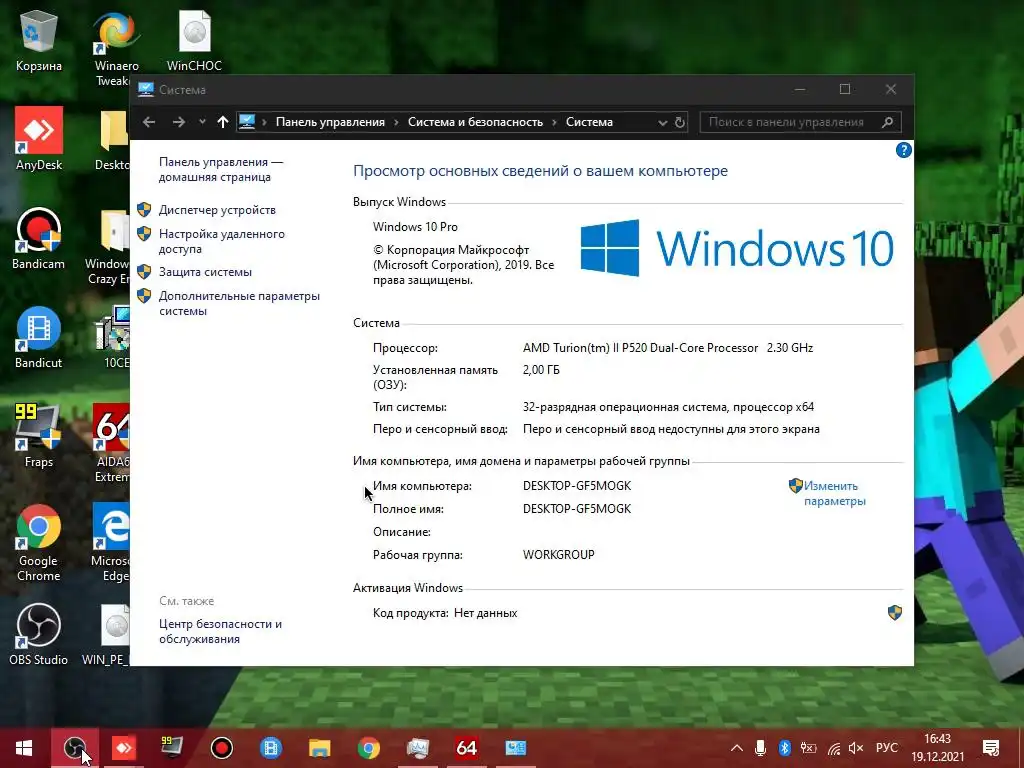Open Защита системы link

coord(205,272)
